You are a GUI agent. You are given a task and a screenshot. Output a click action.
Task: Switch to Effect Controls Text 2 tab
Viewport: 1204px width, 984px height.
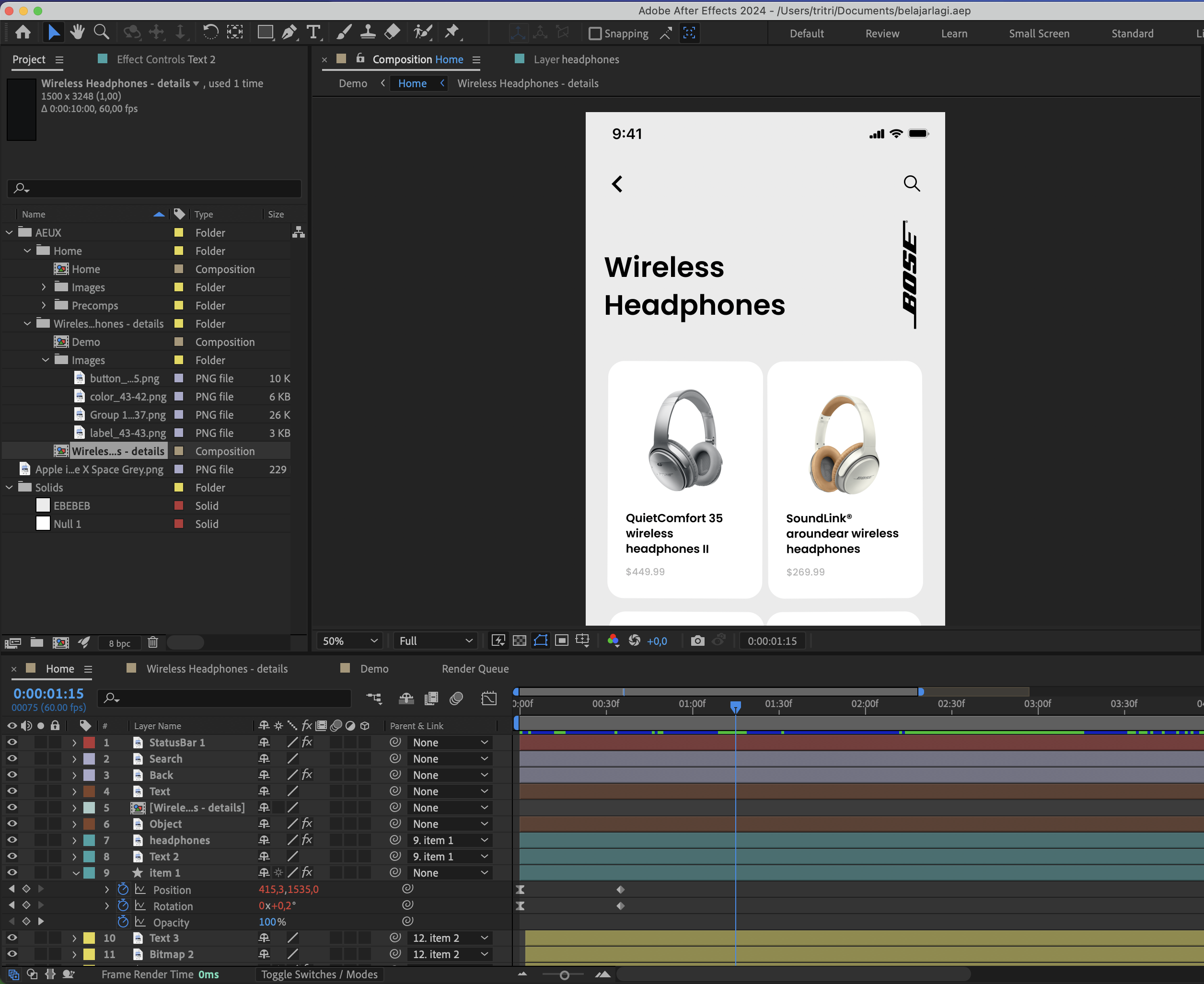click(x=166, y=59)
